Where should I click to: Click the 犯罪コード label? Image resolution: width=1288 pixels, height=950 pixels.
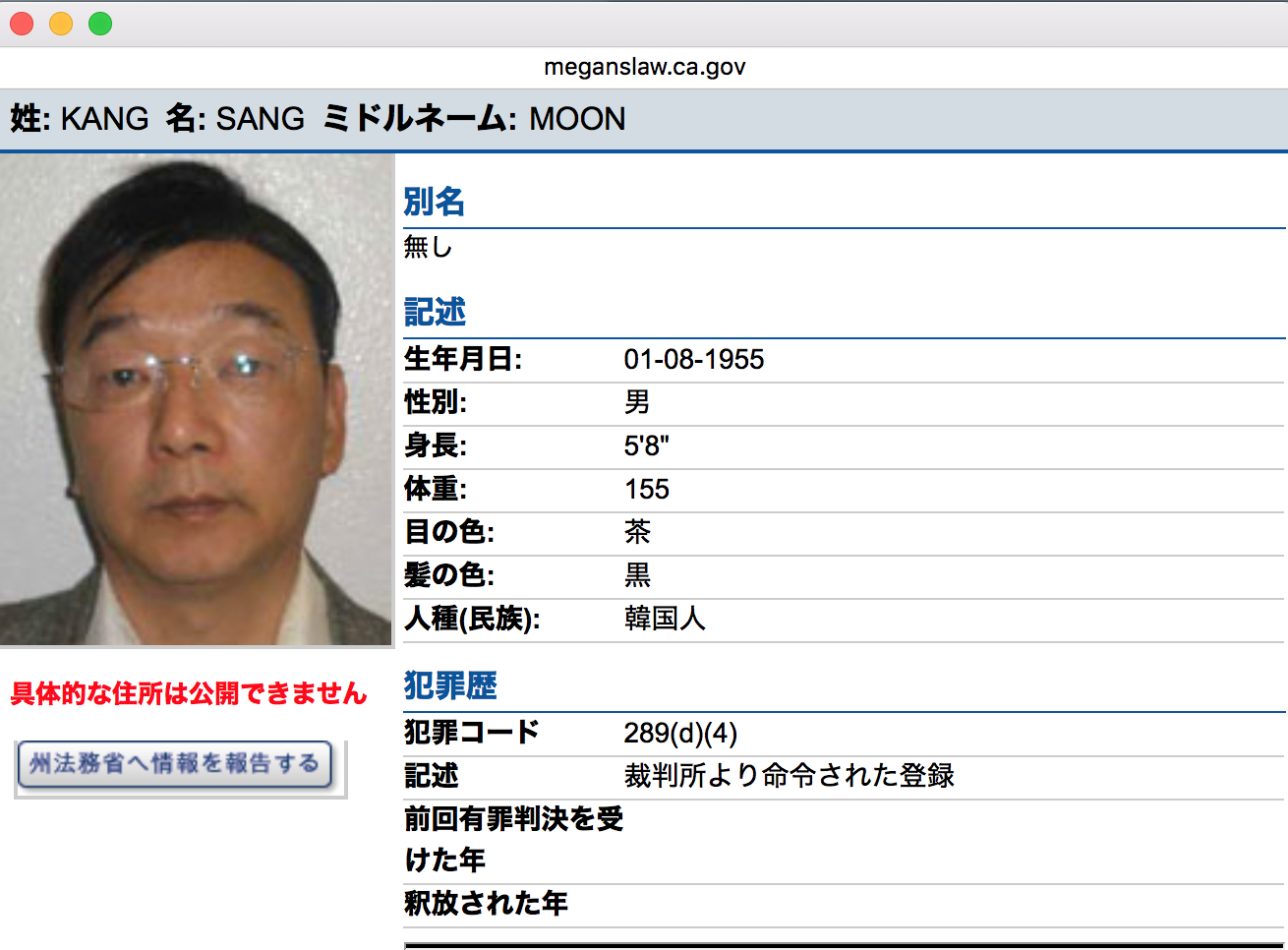point(472,733)
